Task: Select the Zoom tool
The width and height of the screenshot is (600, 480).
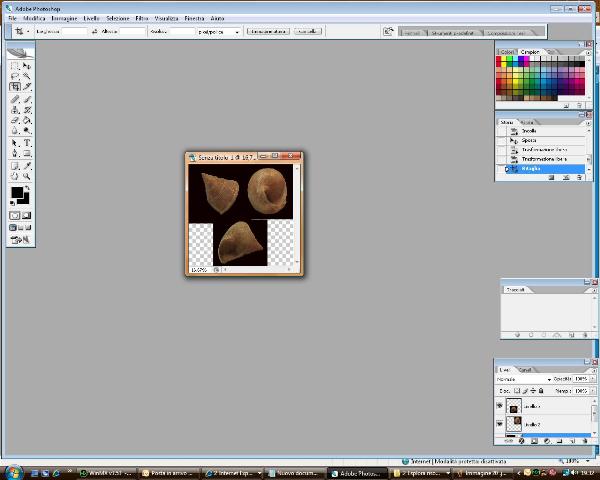Action: click(x=27, y=176)
